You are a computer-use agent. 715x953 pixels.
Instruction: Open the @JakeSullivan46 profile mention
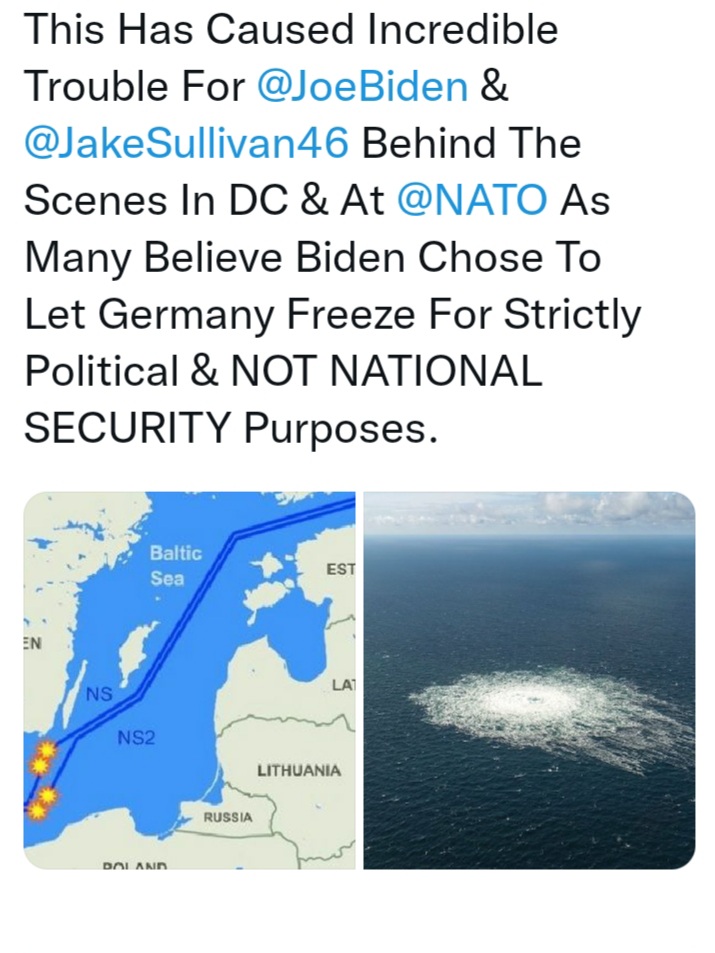[187, 143]
